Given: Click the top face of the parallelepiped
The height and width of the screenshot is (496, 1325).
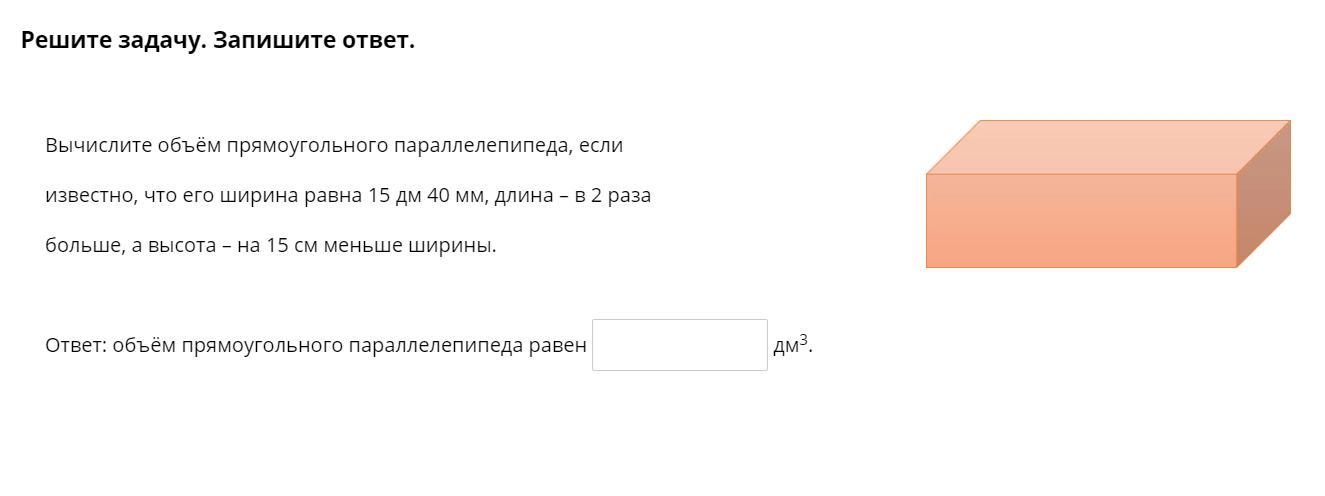Looking at the screenshot, I should click(1107, 147).
